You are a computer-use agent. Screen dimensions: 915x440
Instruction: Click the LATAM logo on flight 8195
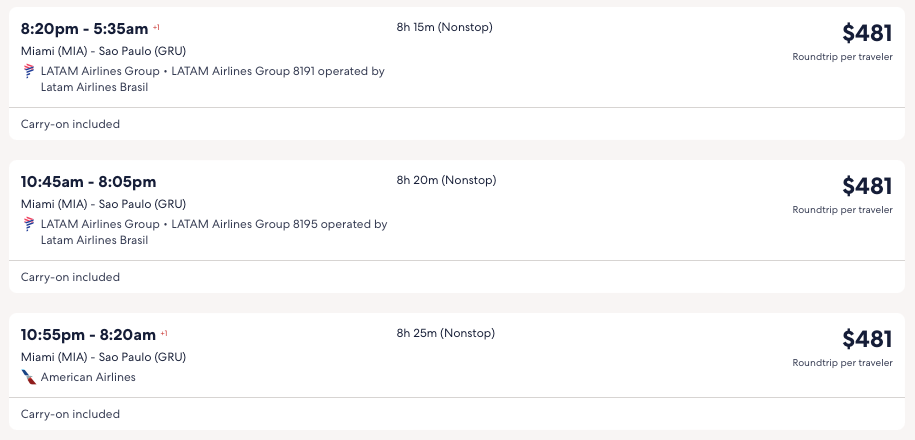[28, 224]
